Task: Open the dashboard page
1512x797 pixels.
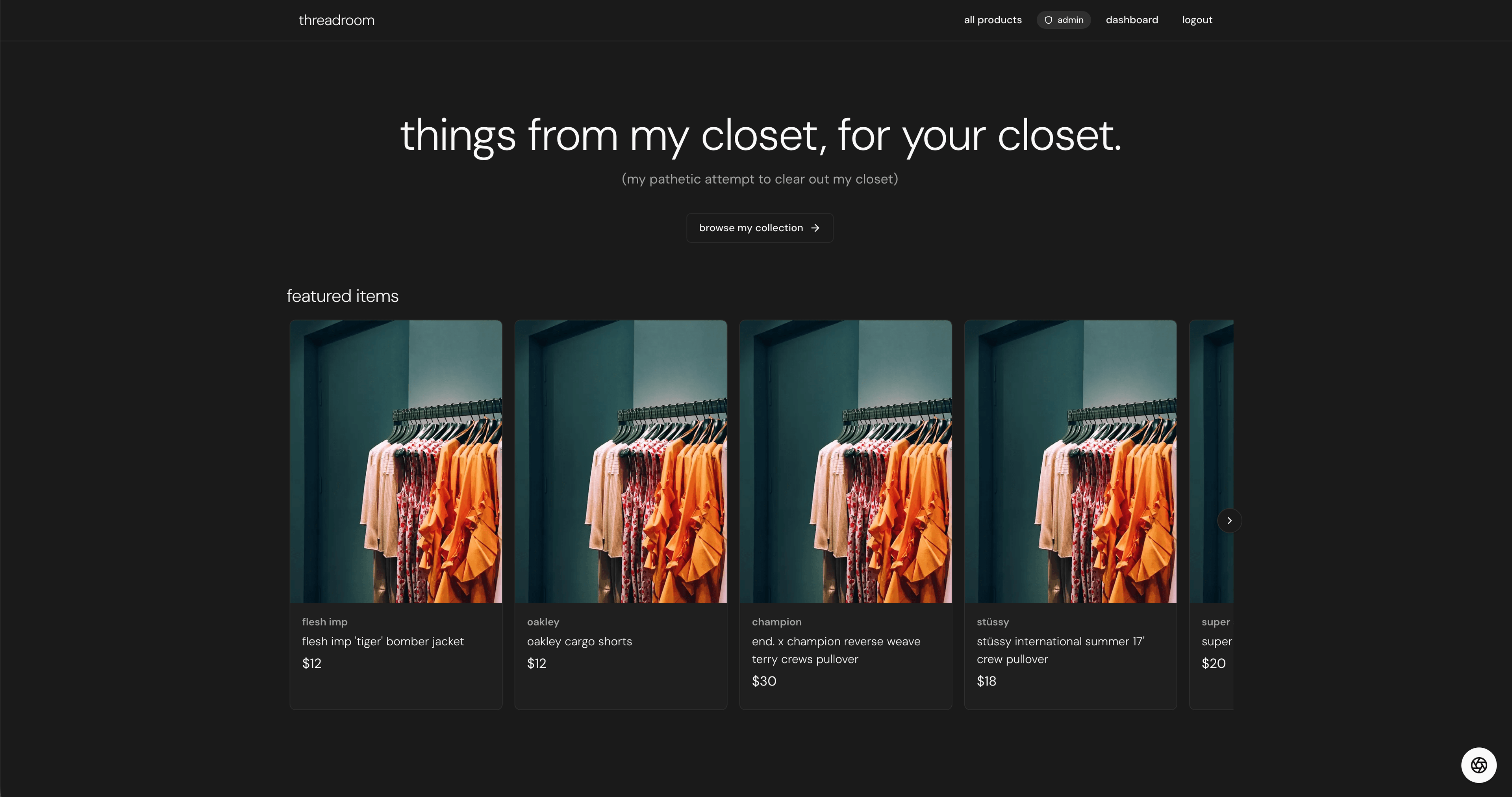Action: coord(1132,19)
